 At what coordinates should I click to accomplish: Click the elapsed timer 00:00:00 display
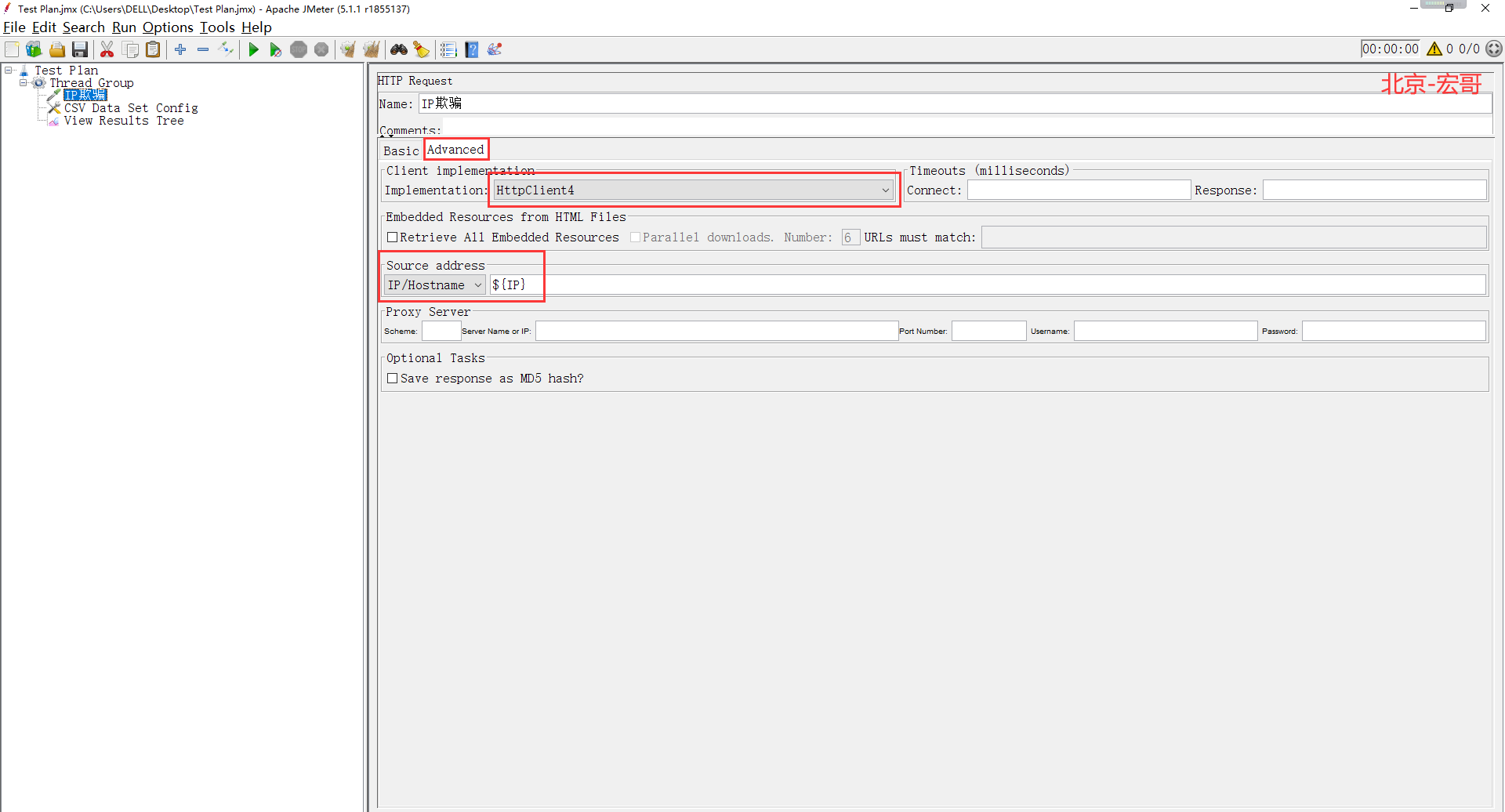point(1390,49)
